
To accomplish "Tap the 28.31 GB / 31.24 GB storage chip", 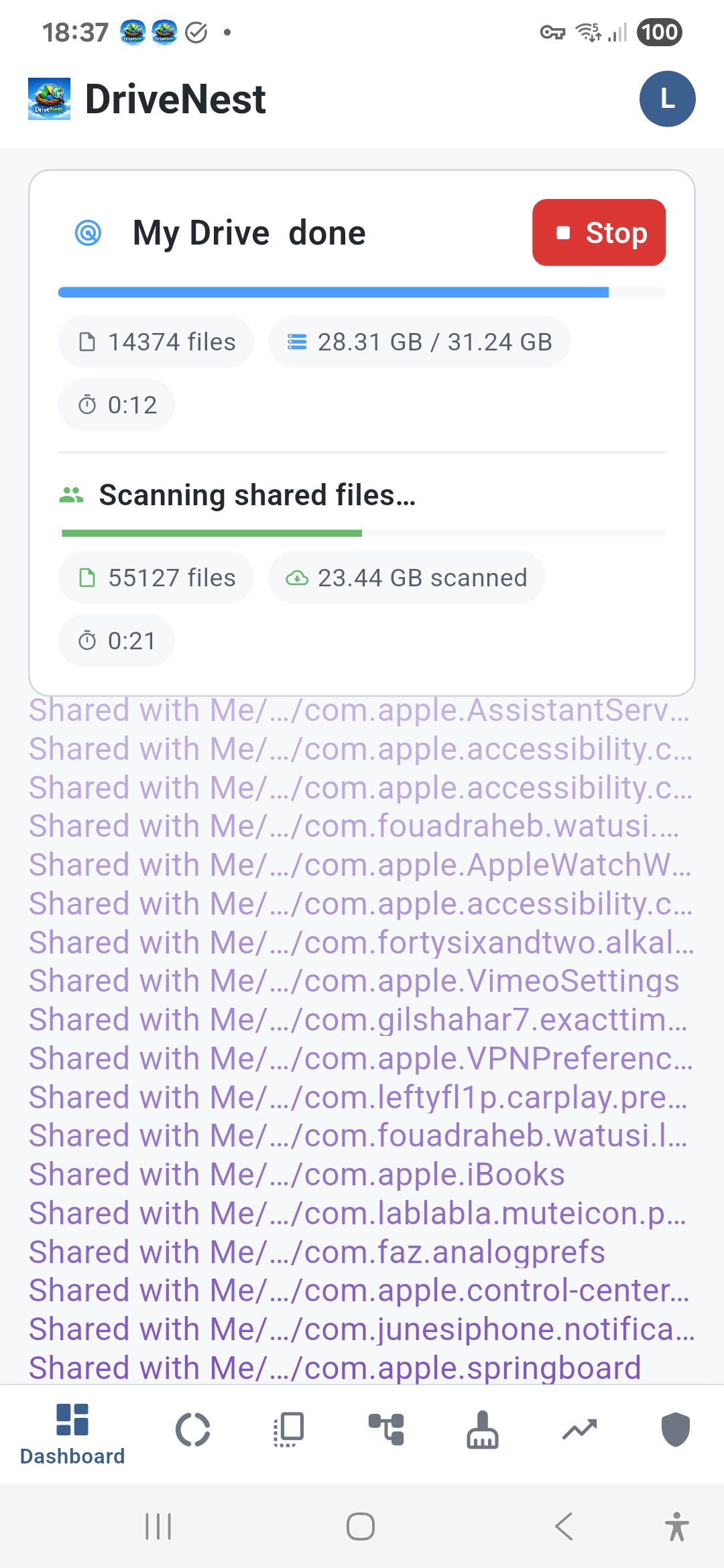I will click(x=419, y=342).
